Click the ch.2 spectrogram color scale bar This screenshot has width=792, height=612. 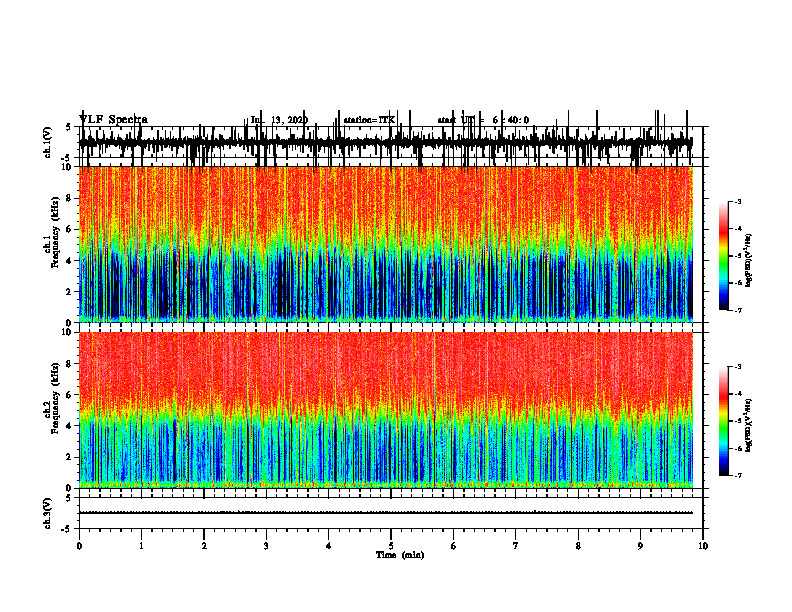(723, 421)
